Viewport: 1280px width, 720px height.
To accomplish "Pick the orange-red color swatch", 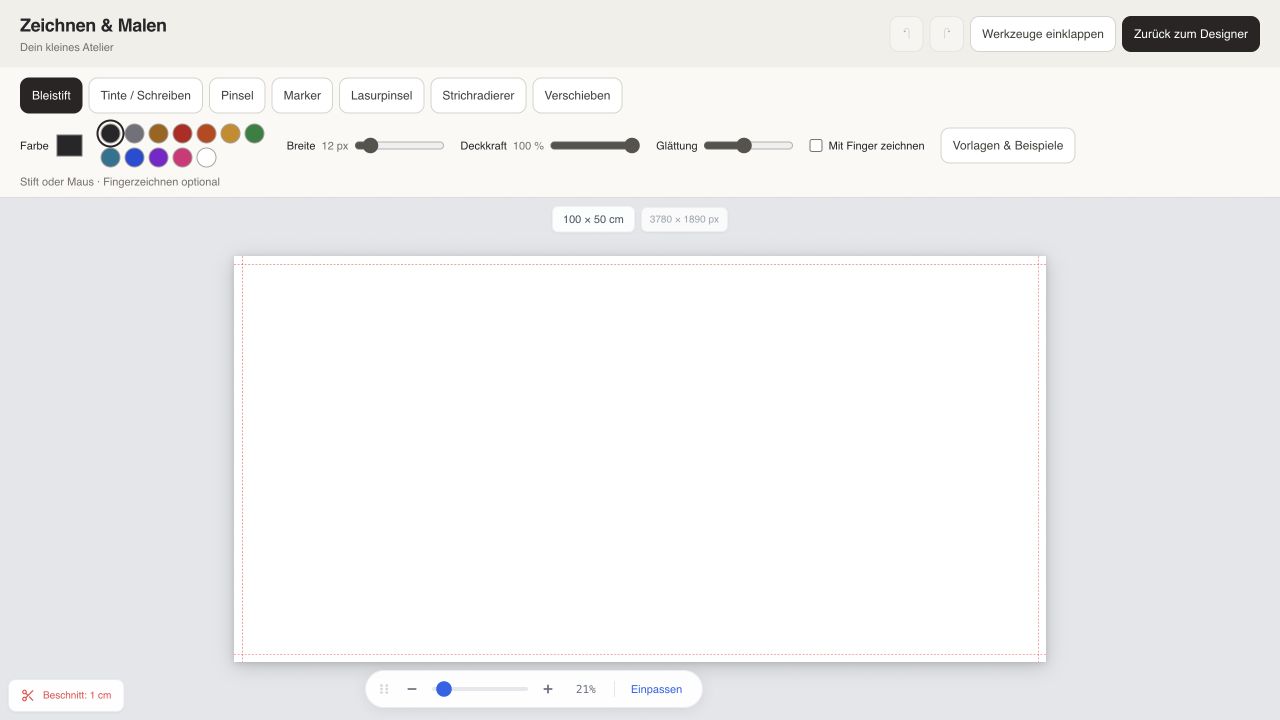I will [206, 133].
